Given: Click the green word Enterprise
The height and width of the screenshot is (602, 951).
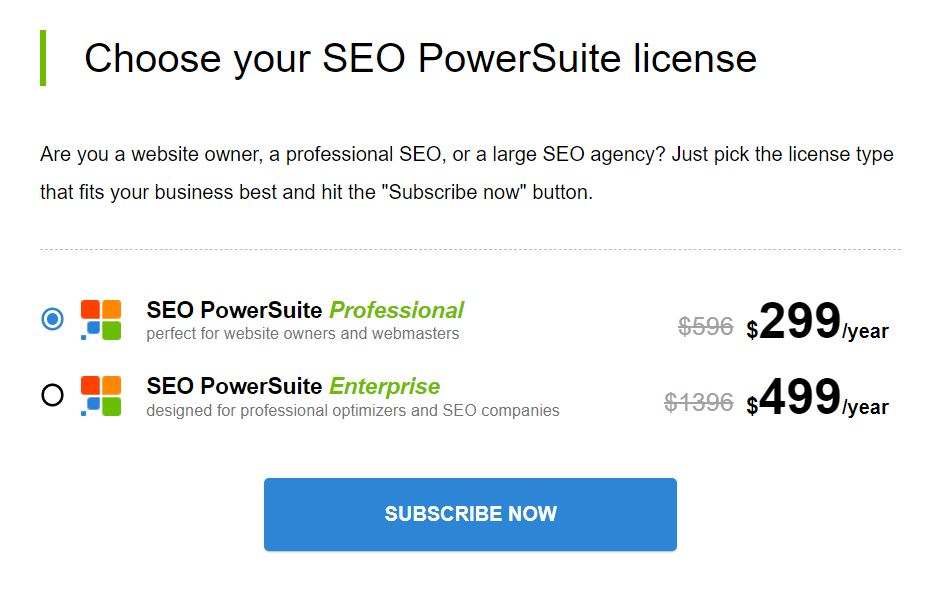Looking at the screenshot, I should (385, 386).
